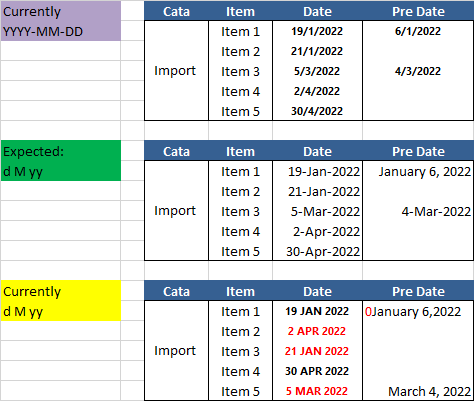
Task: Click the red '2 APR 2022' cell
Action: point(317,331)
